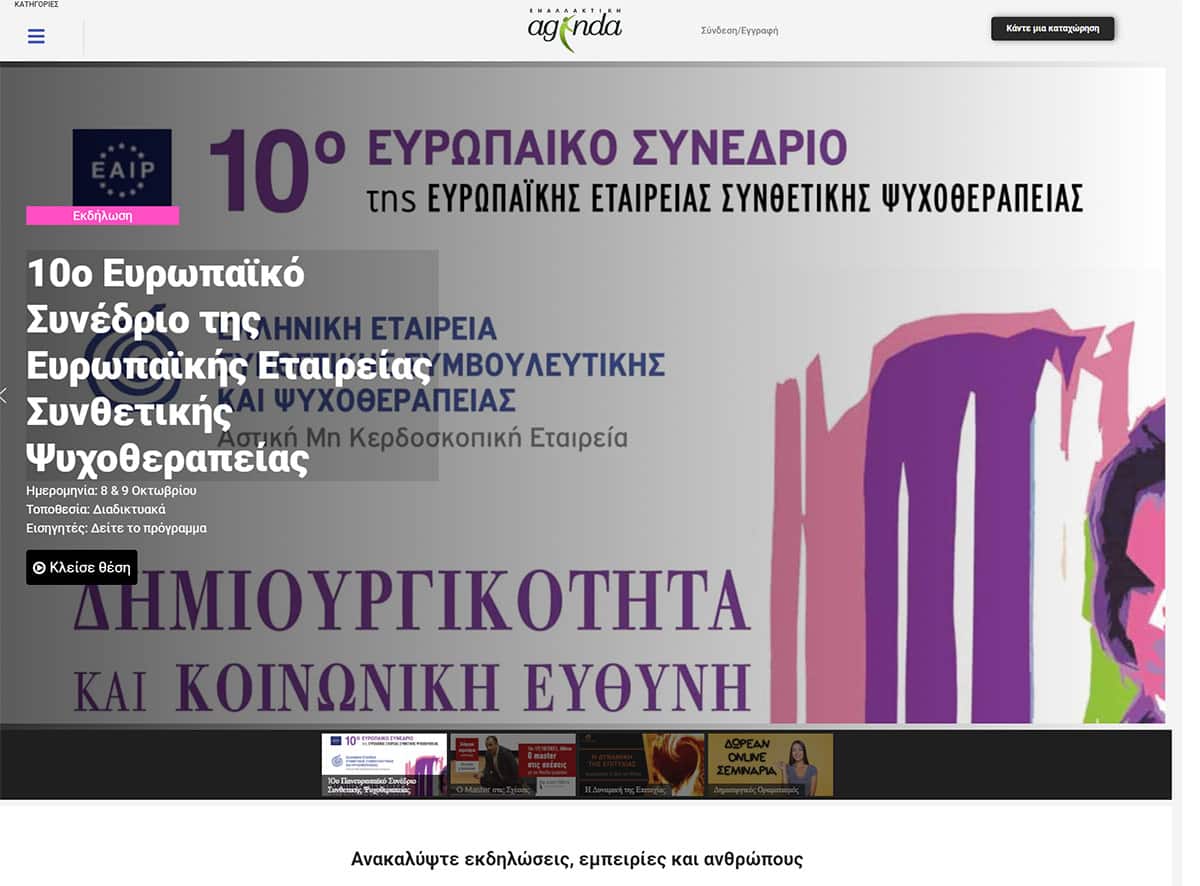Click the Agenda site logo
The height and width of the screenshot is (886, 1200).
click(x=574, y=29)
